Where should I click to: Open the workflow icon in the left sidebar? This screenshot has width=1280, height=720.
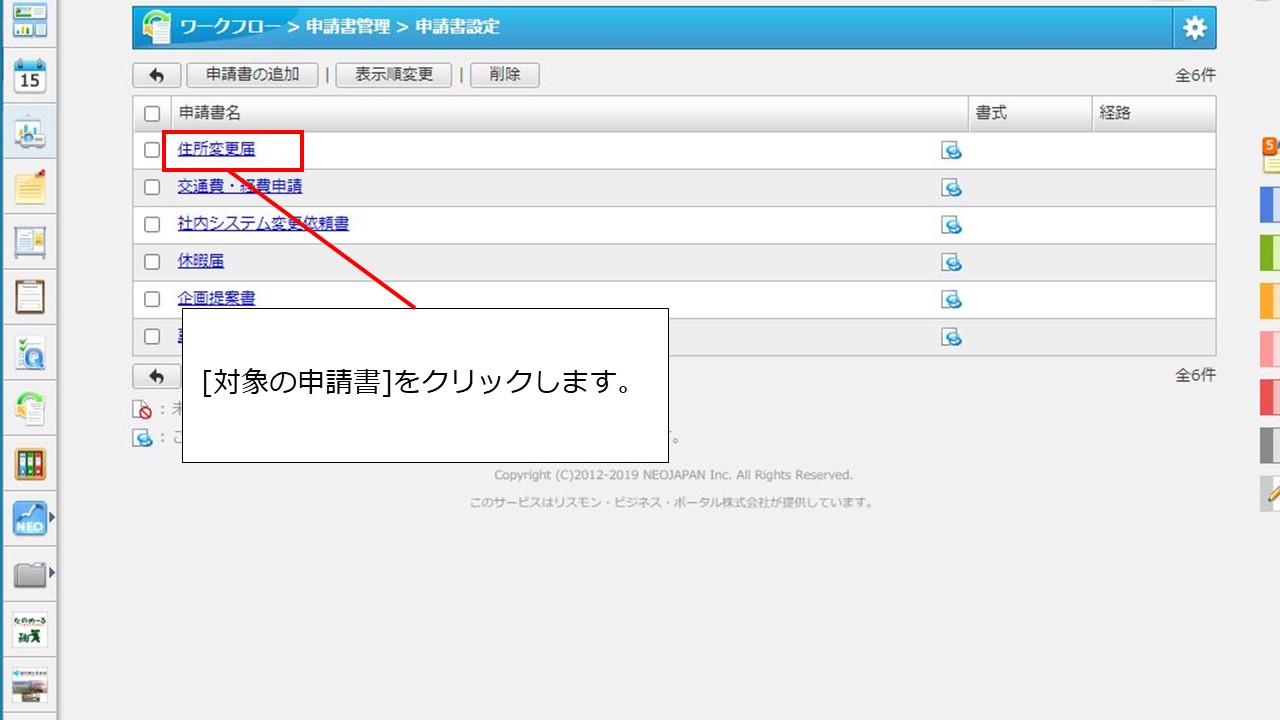click(30, 407)
